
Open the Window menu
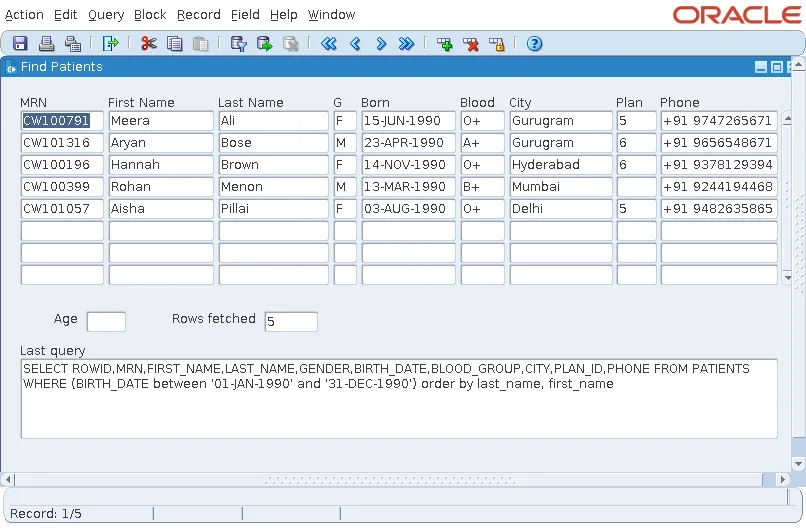coord(332,15)
